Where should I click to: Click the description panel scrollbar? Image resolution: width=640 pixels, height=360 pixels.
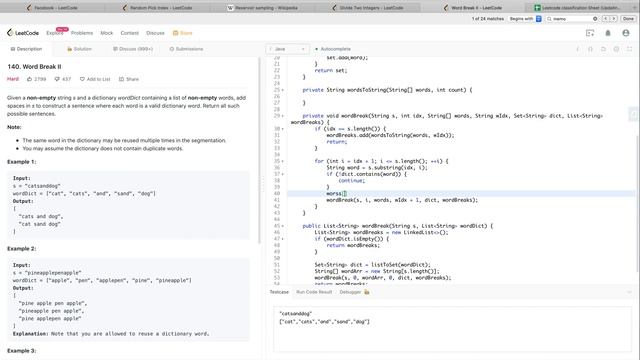(x=259, y=150)
